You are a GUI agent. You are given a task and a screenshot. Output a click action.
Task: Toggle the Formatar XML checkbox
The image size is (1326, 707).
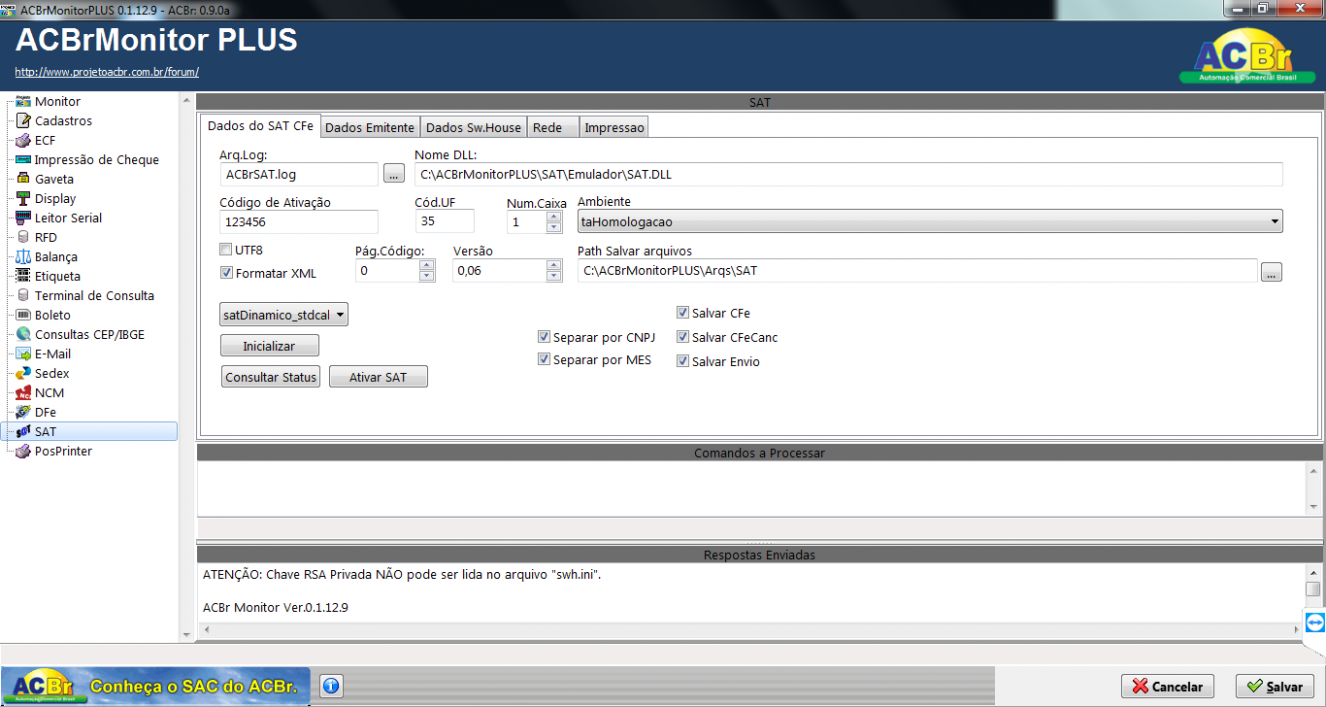point(226,273)
